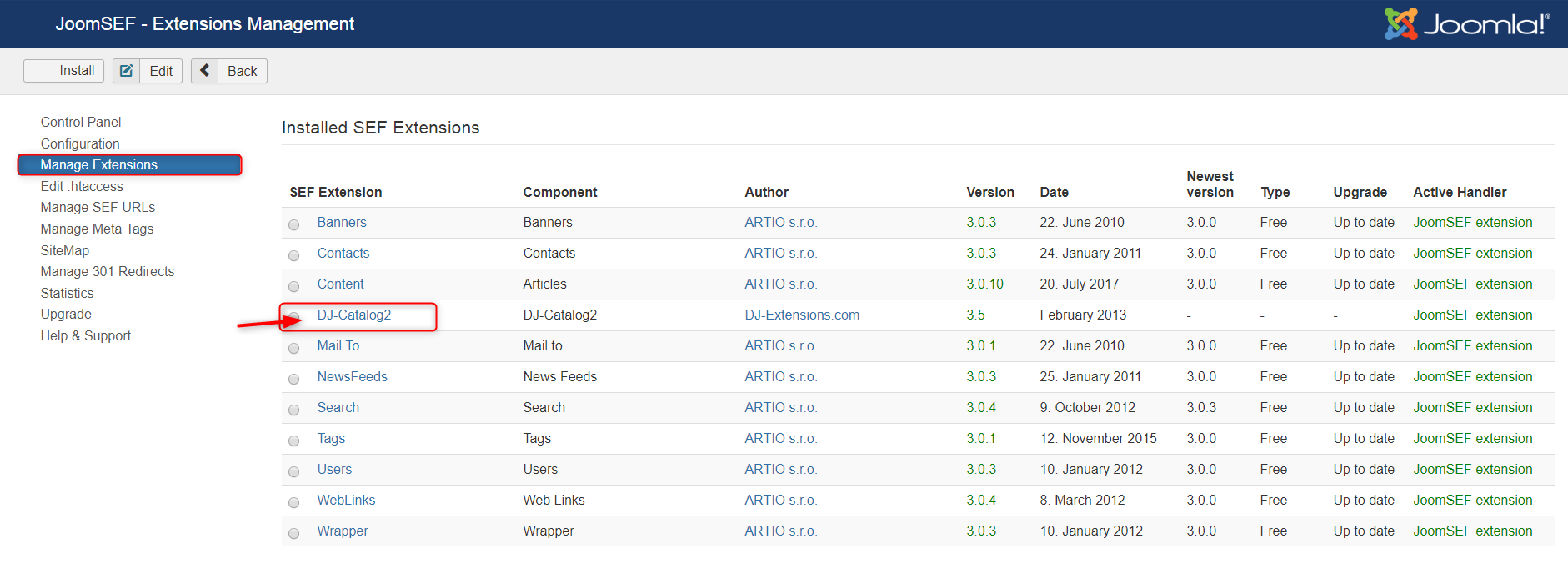
Task: Click the Newest version column header
Action: tap(1210, 184)
